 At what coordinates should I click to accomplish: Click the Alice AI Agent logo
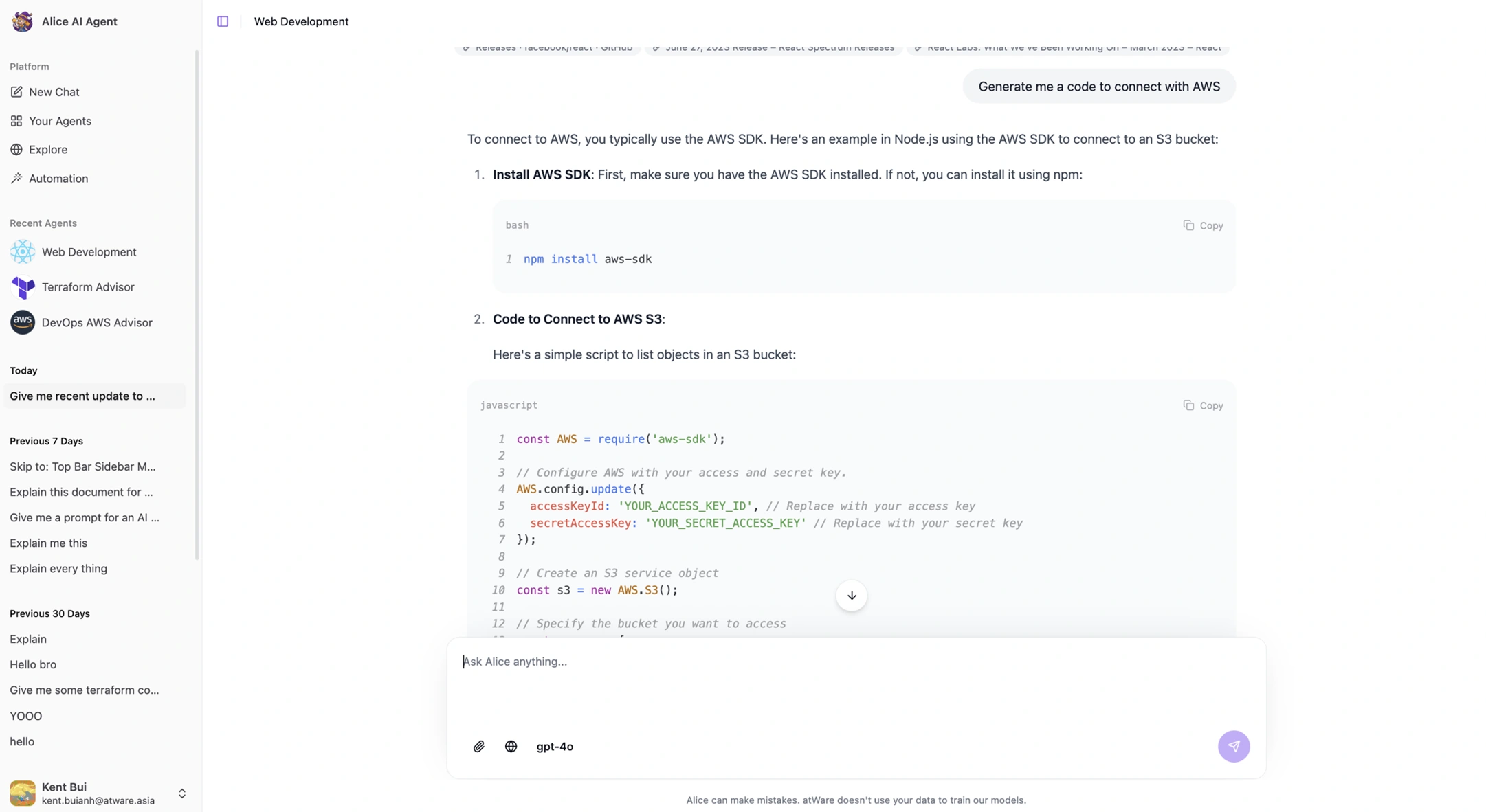(23, 21)
